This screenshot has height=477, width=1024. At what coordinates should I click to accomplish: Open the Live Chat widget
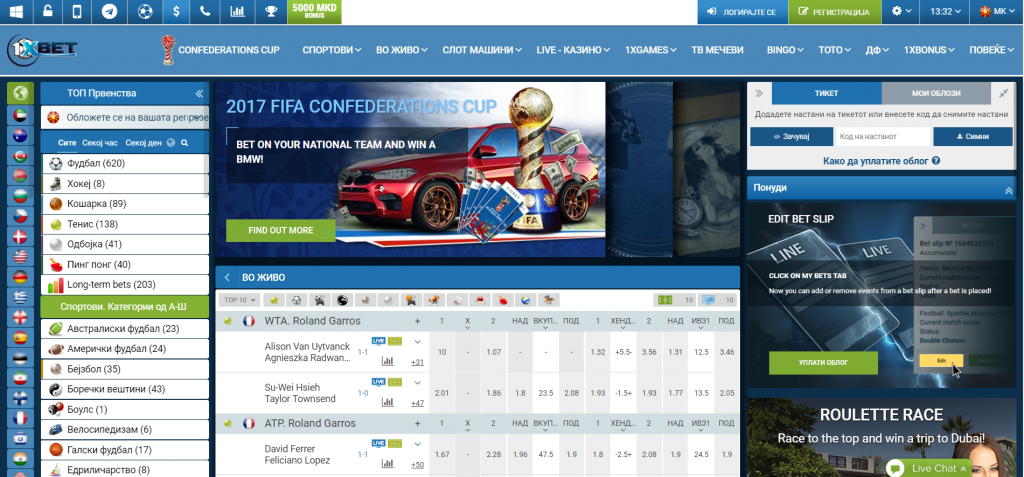(x=928, y=468)
